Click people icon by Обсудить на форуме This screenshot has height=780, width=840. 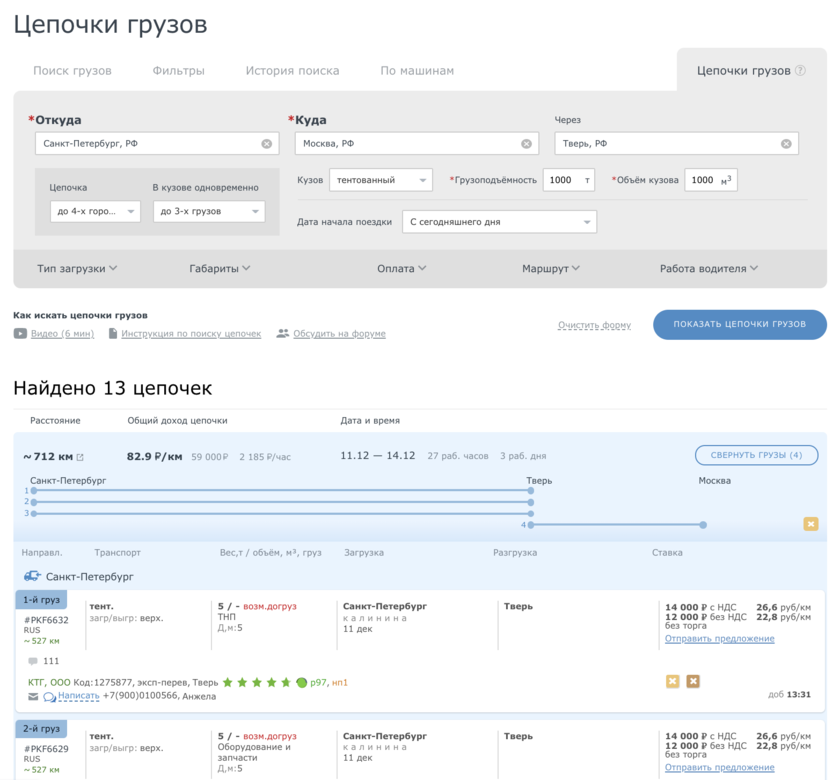[x=283, y=334]
